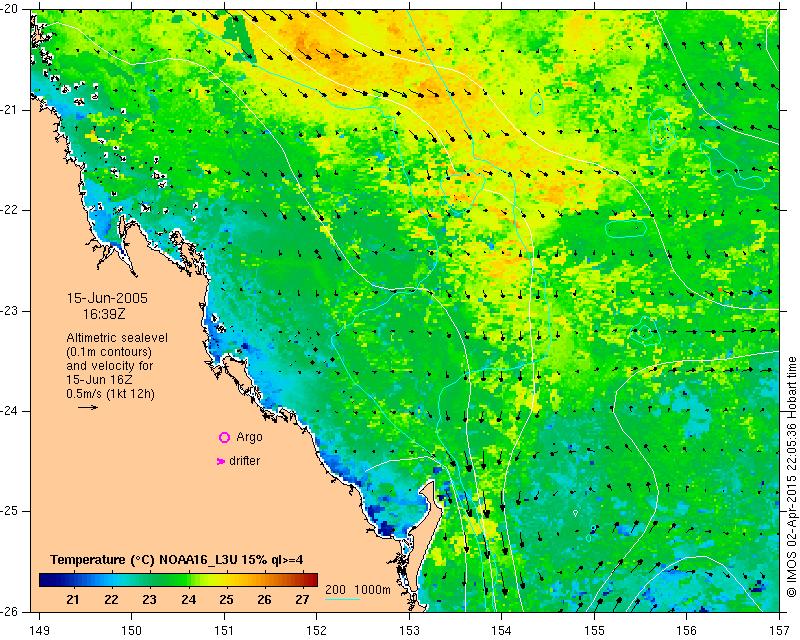Screen dimensions: 800x640
Task: Click latitude axis label '-24'
Action: tap(10, 411)
